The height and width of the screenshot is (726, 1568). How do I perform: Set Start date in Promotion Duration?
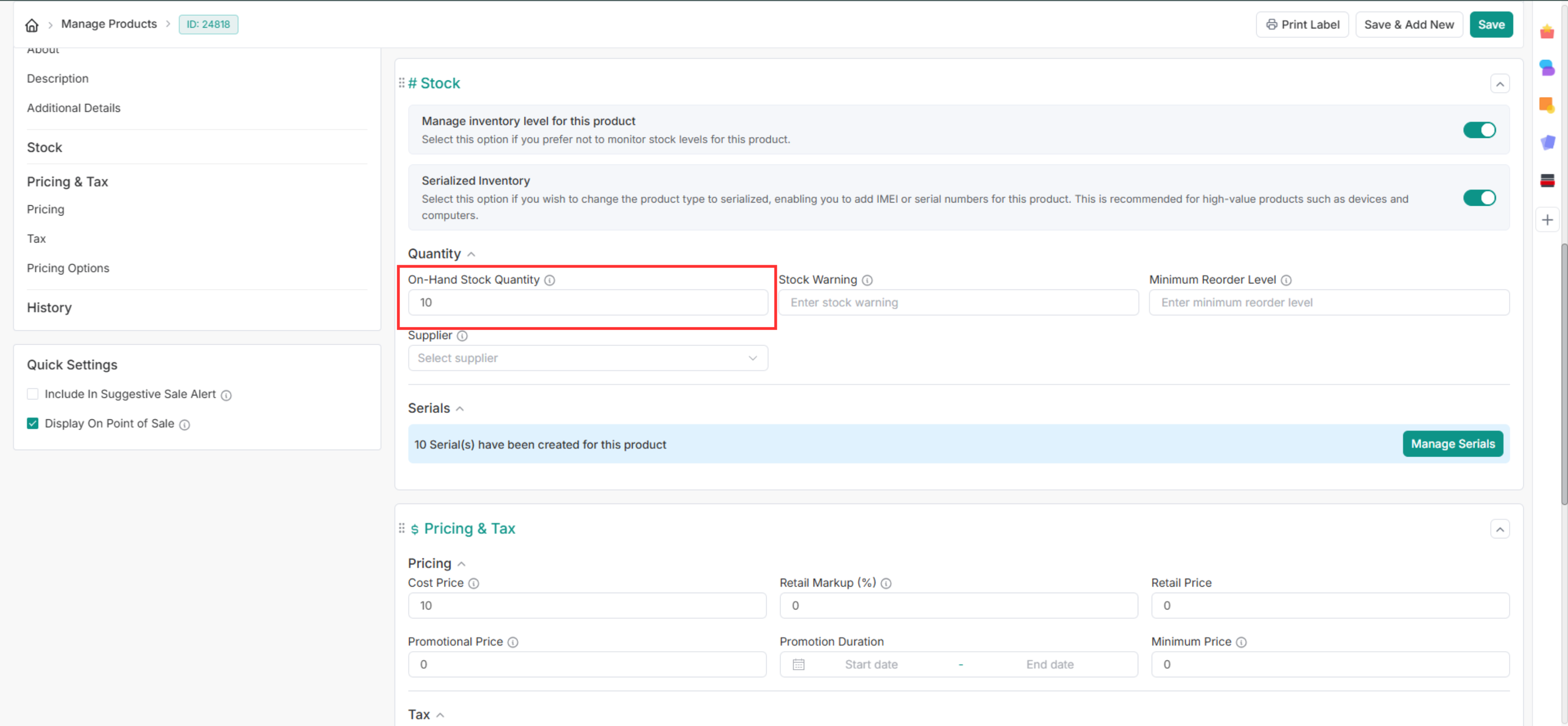coord(871,665)
